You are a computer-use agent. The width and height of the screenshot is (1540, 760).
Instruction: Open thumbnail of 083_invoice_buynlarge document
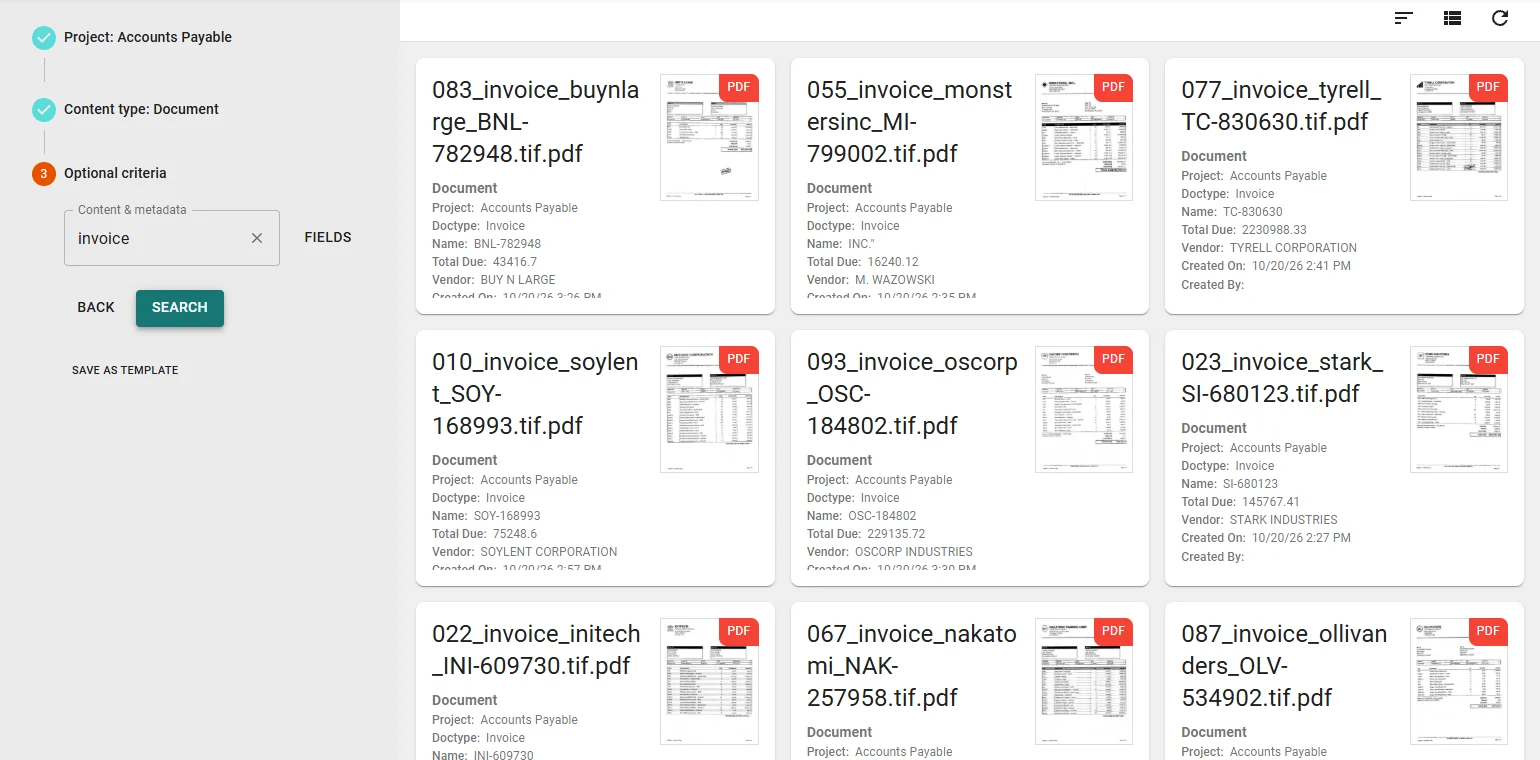click(709, 137)
